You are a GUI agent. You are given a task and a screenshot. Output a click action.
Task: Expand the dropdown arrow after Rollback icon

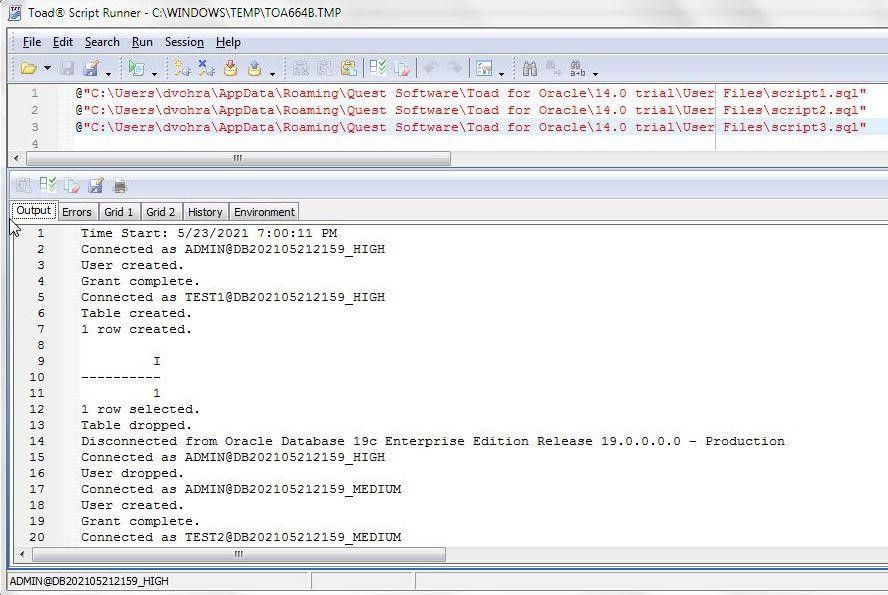pyautogui.click(x=272, y=73)
